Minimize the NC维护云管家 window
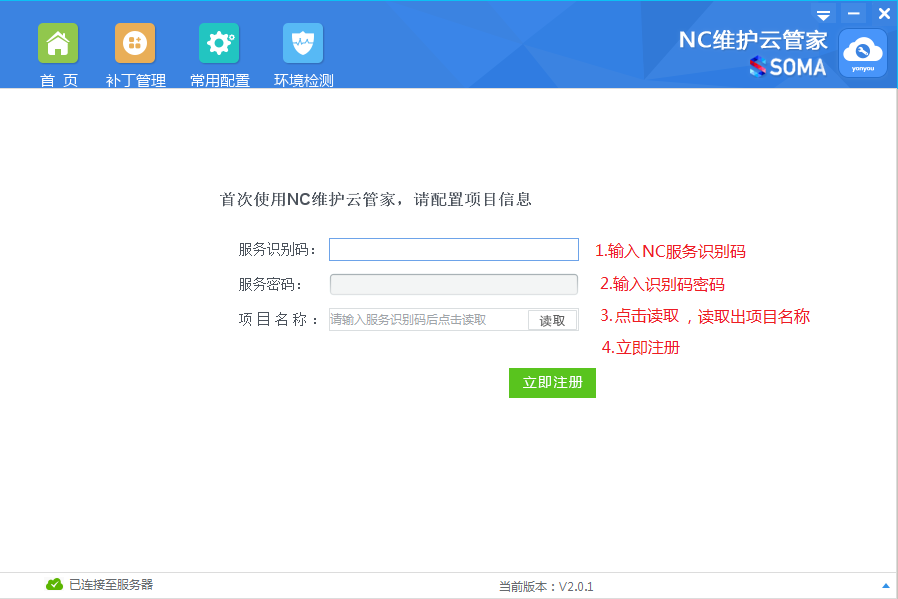The height and width of the screenshot is (599, 898). point(854,14)
